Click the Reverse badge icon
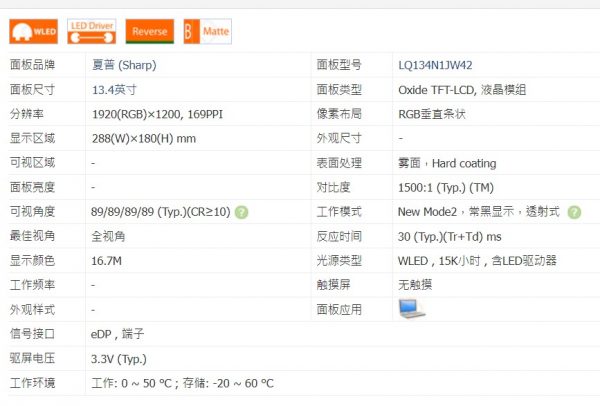Viewport: 600px width, 406px height. (150, 31)
